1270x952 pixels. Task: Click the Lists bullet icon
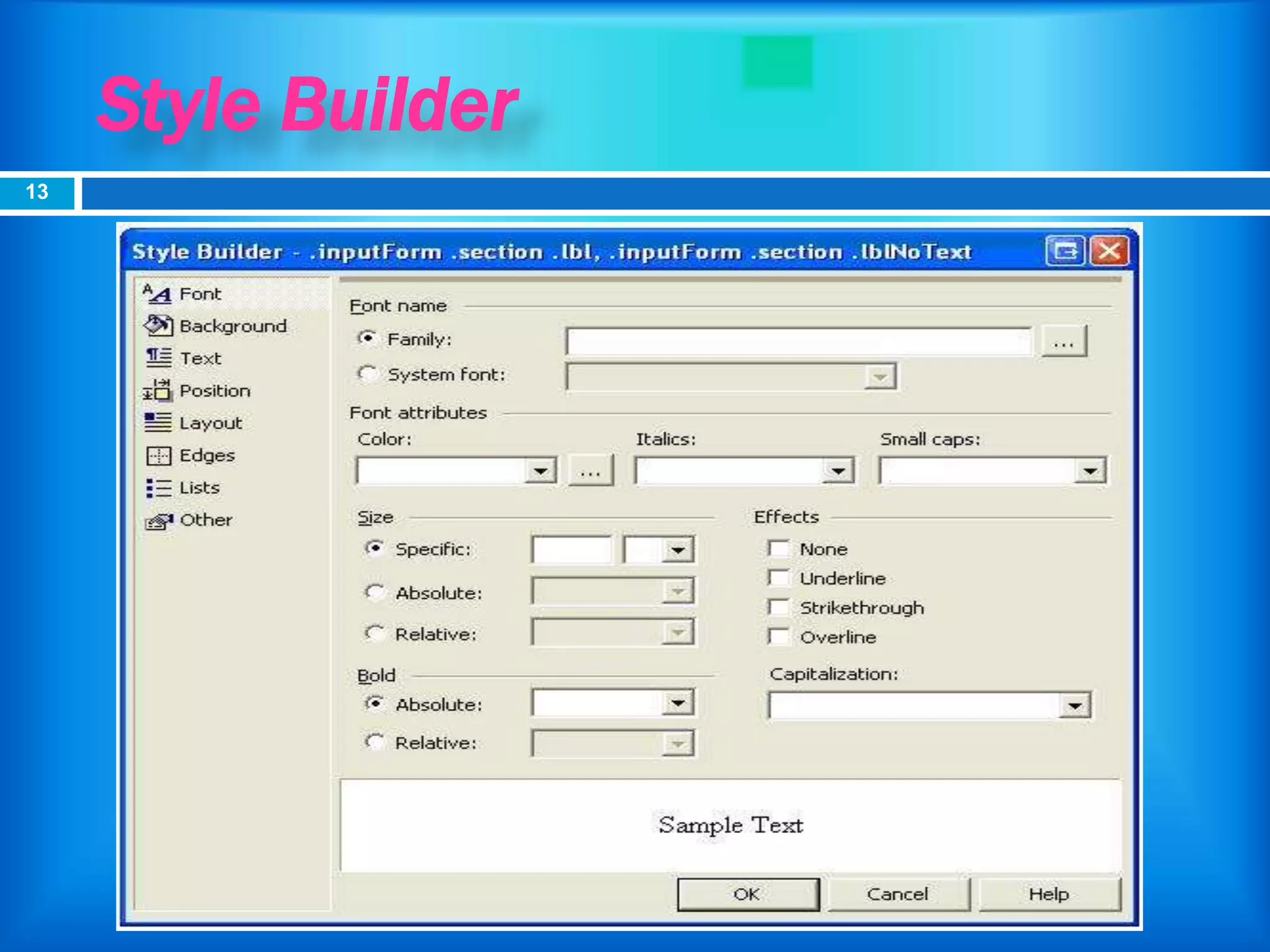click(158, 488)
